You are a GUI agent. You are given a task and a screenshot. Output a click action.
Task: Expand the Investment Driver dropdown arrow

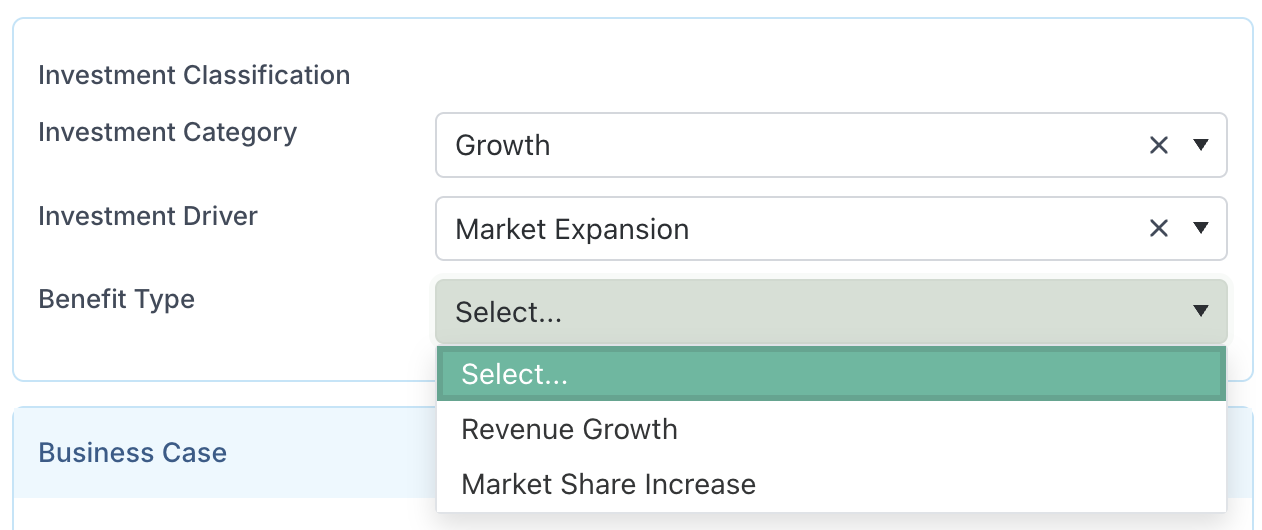(x=1201, y=229)
